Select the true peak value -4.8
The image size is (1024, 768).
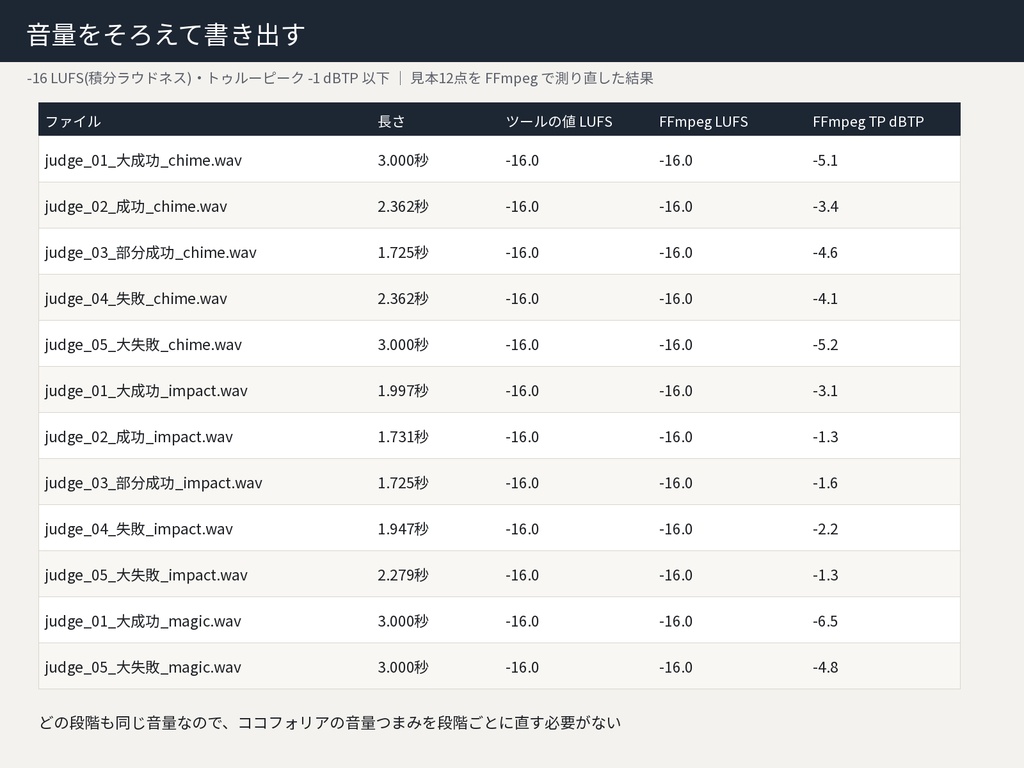pos(825,667)
